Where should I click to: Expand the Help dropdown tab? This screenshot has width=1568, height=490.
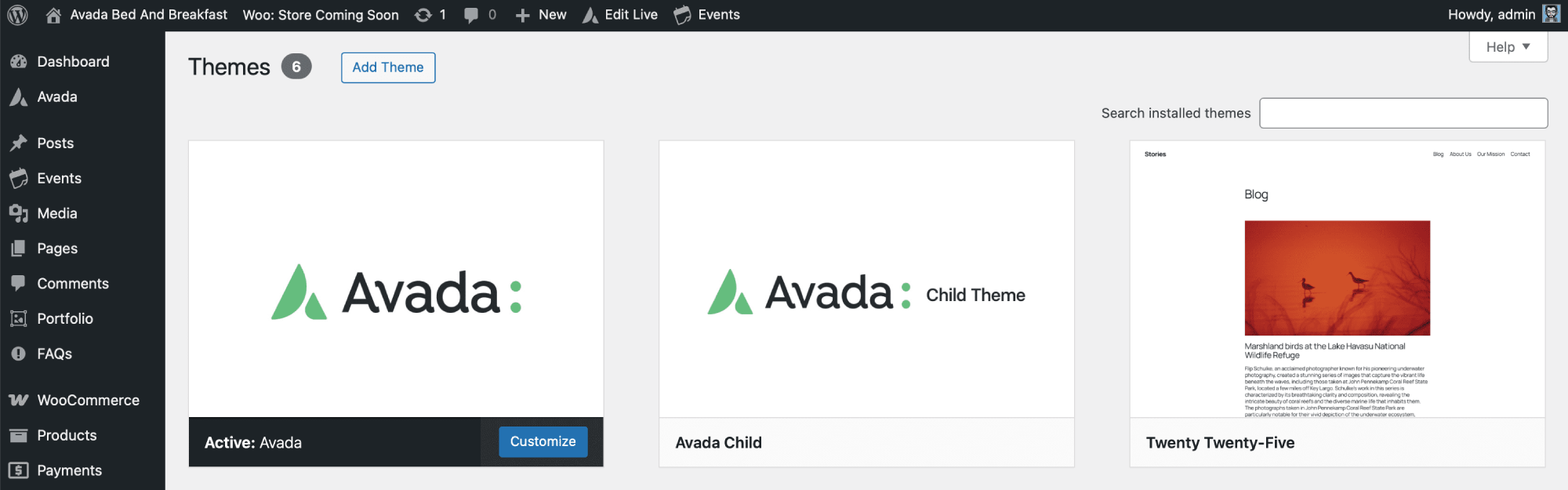coord(1508,47)
